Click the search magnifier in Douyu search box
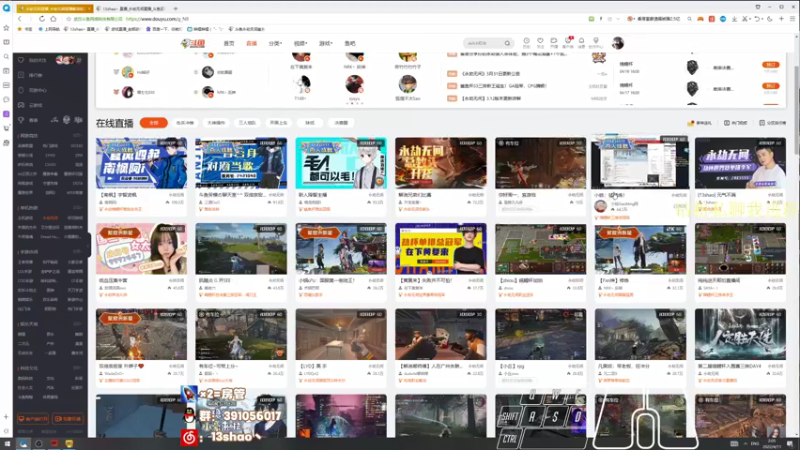 [507, 43]
